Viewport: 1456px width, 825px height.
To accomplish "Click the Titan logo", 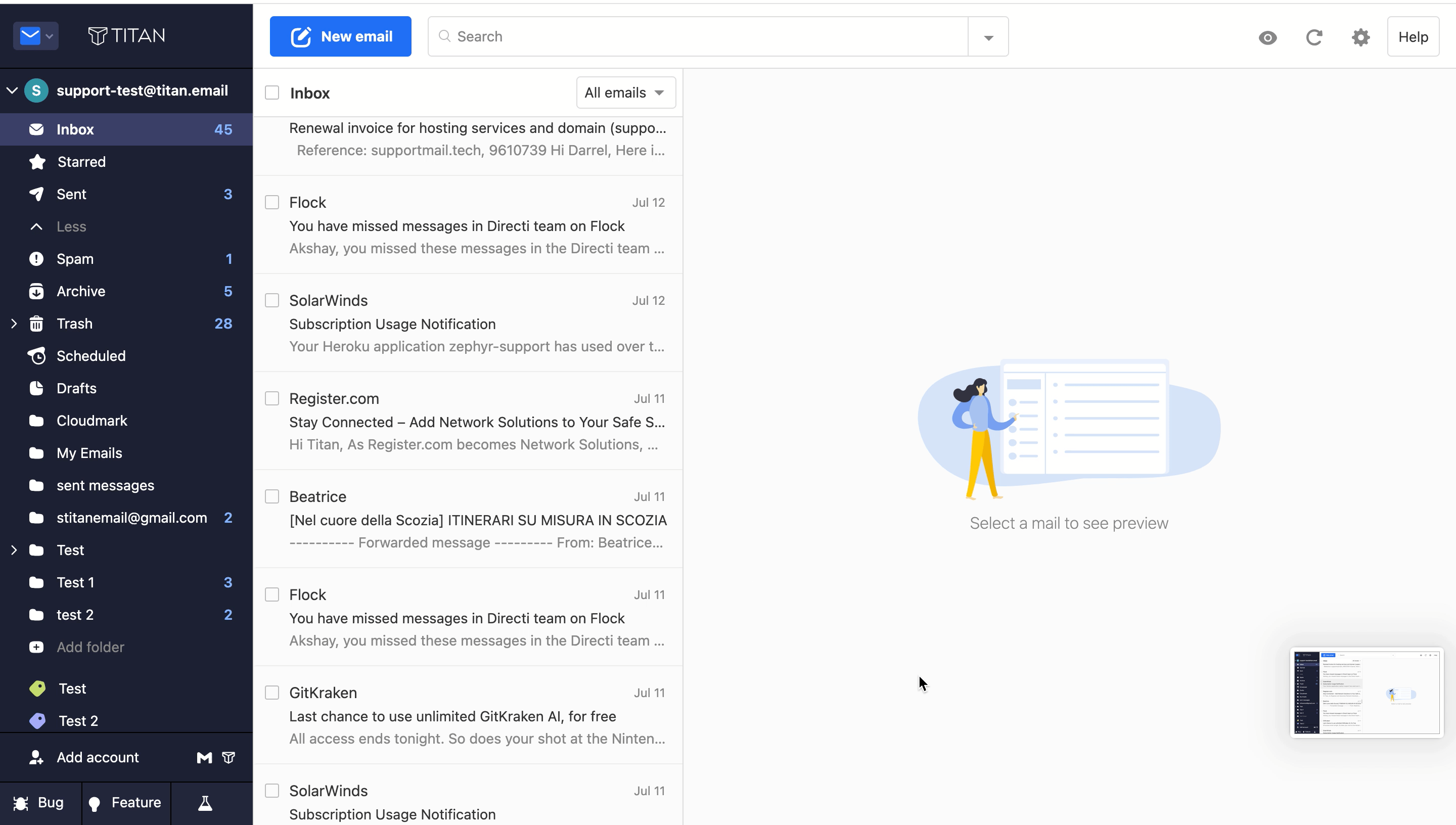I will 126,36.
